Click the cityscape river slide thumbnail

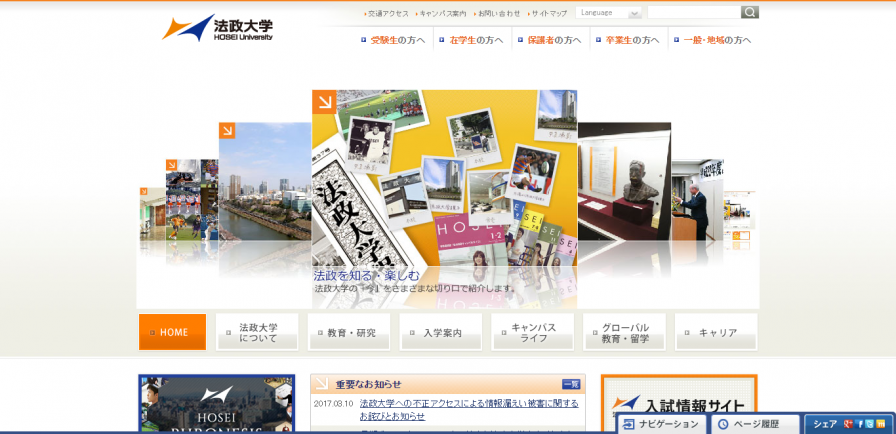pyautogui.click(x=265, y=181)
